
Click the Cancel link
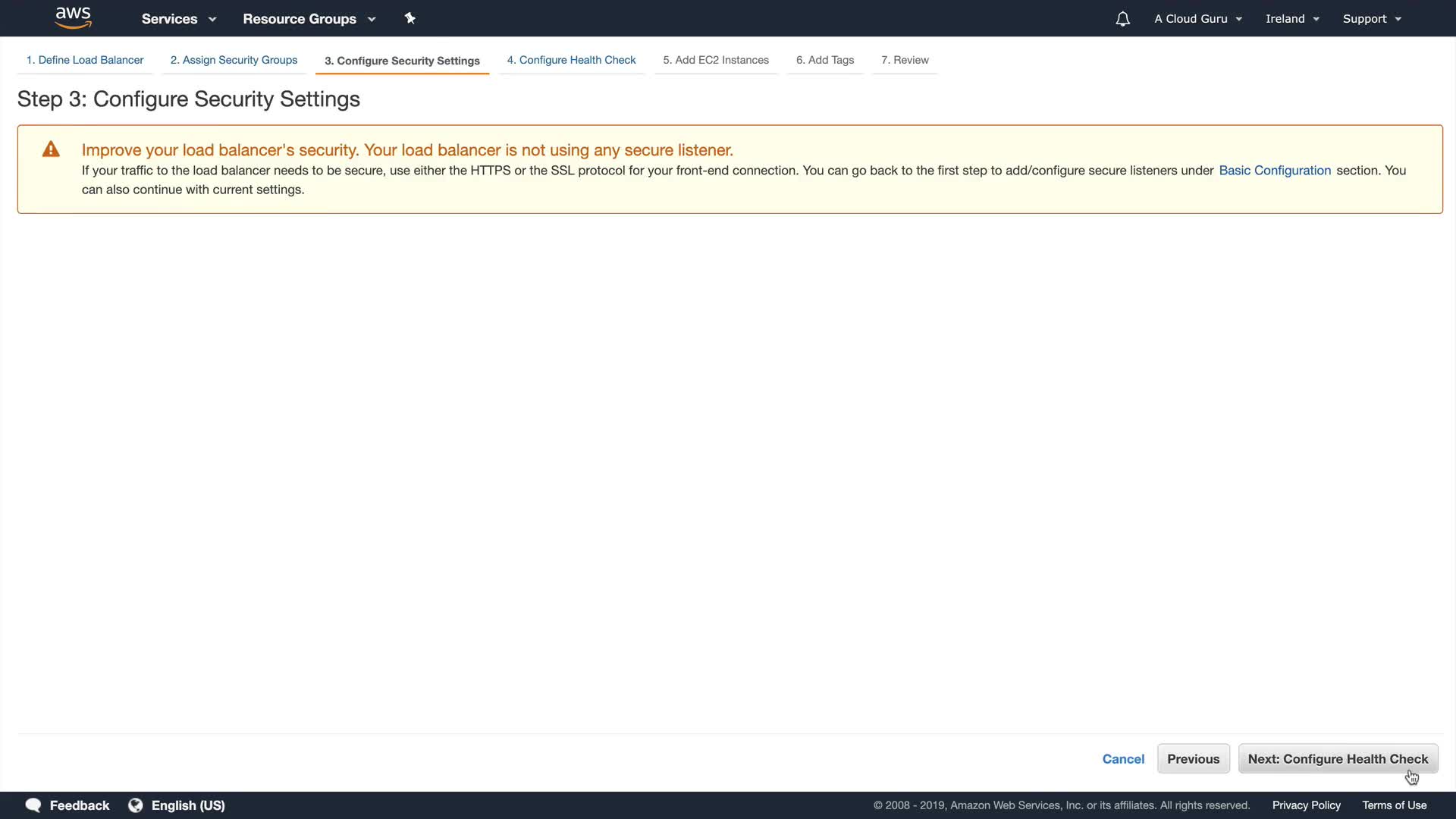coord(1123,759)
